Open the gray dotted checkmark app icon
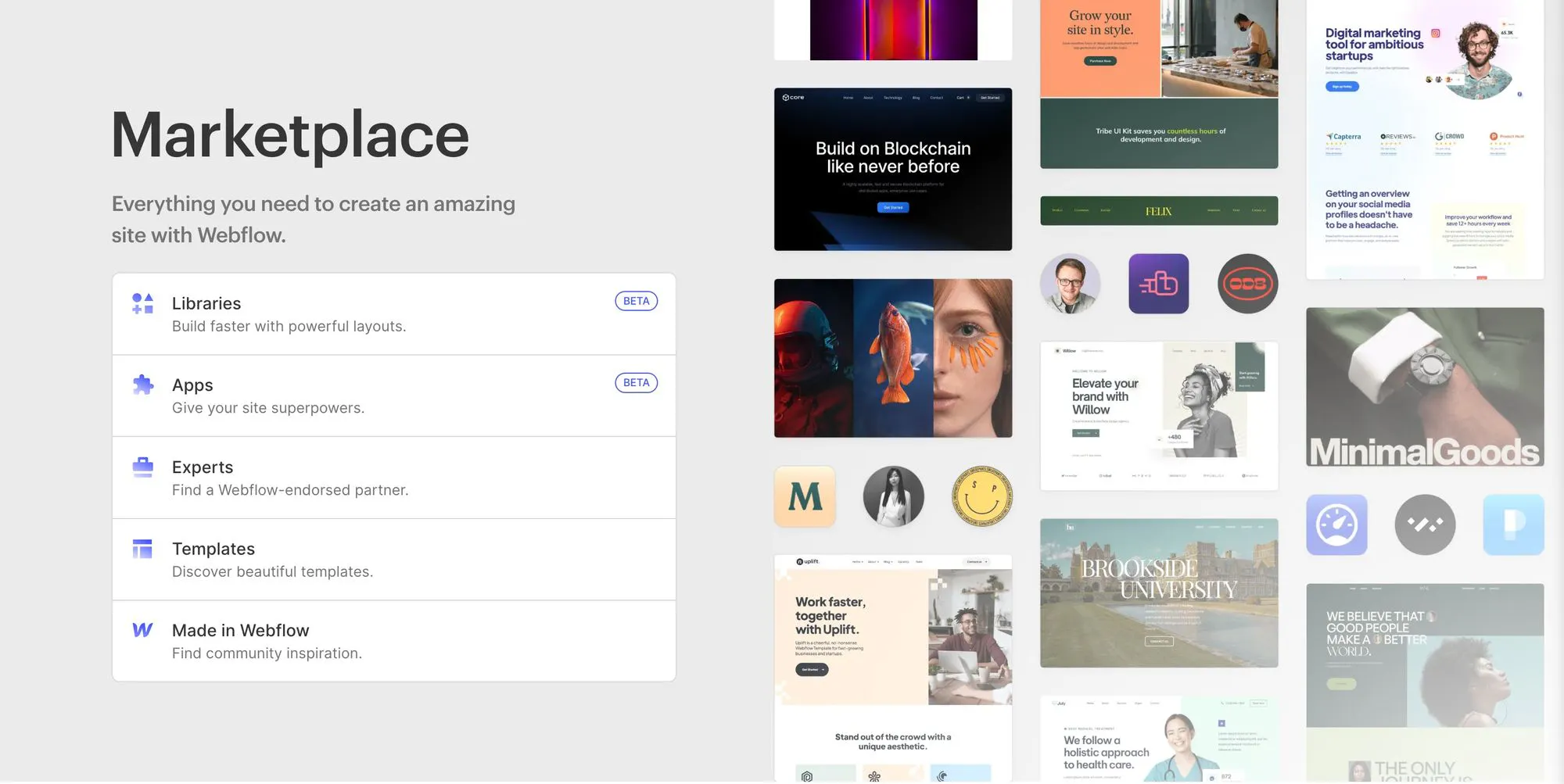Image resolution: width=1564 pixels, height=784 pixels. [x=1425, y=524]
